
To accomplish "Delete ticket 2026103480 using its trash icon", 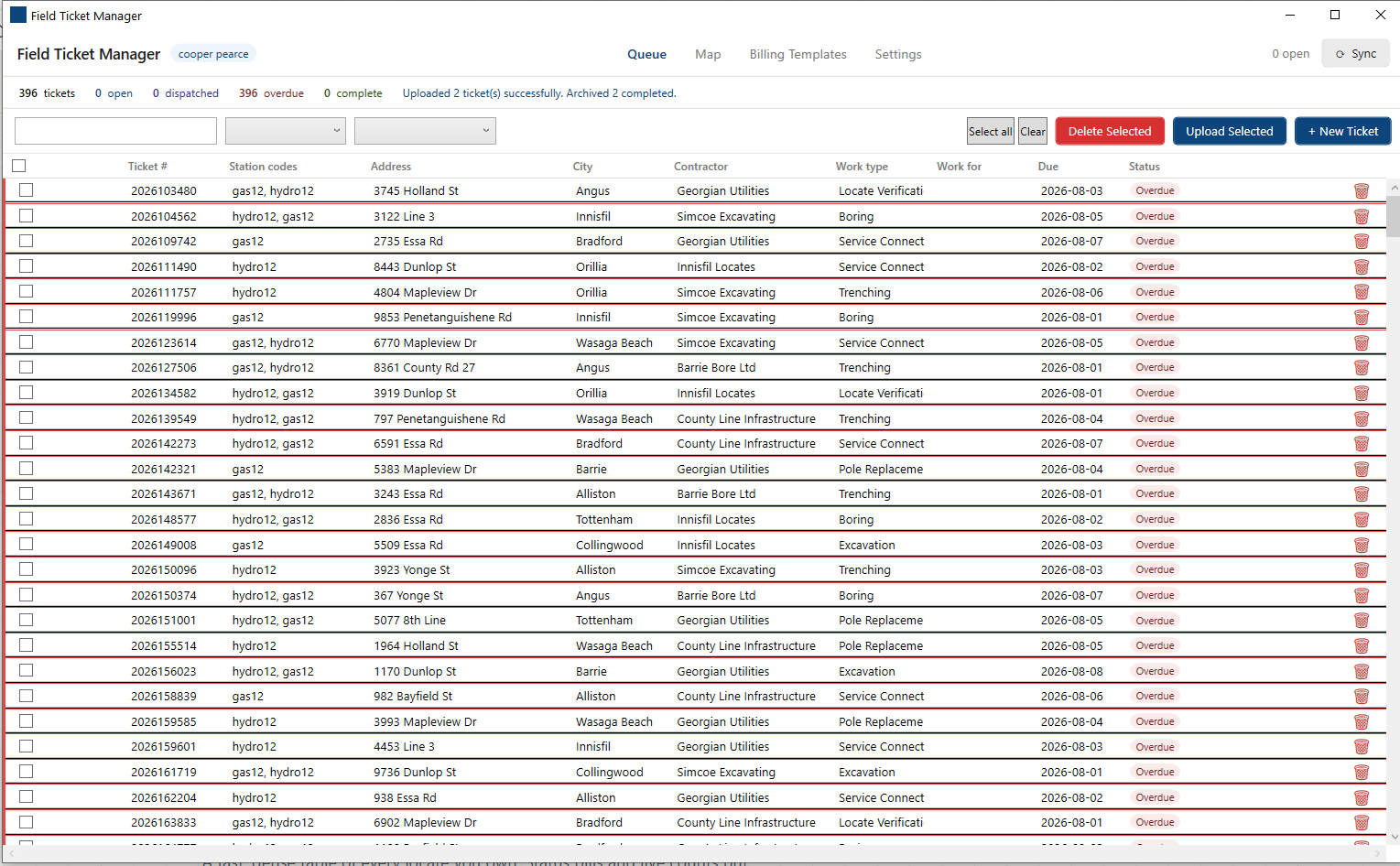I will [x=1362, y=190].
